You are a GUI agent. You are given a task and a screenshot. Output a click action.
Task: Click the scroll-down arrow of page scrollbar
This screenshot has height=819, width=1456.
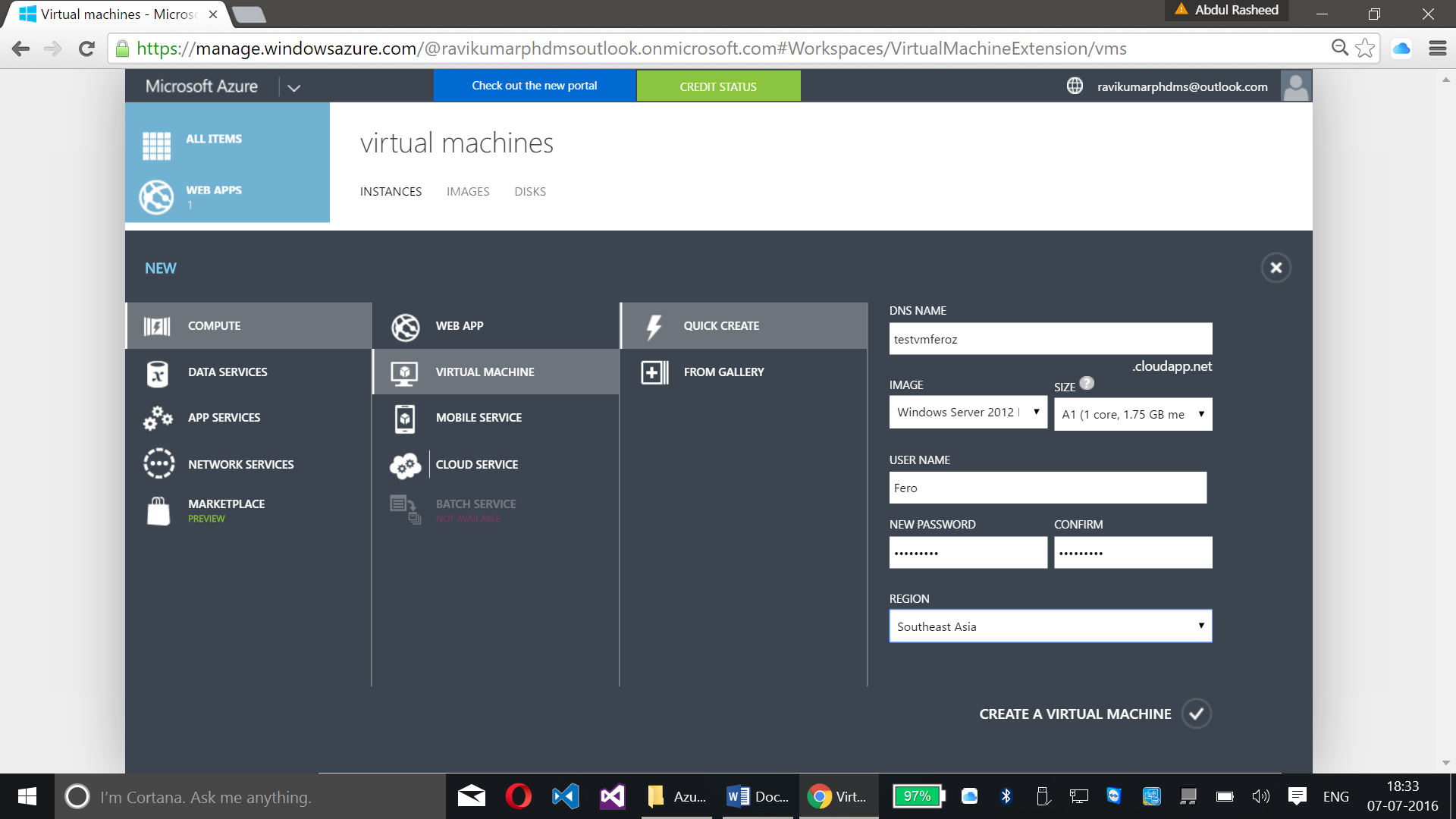[1445, 763]
